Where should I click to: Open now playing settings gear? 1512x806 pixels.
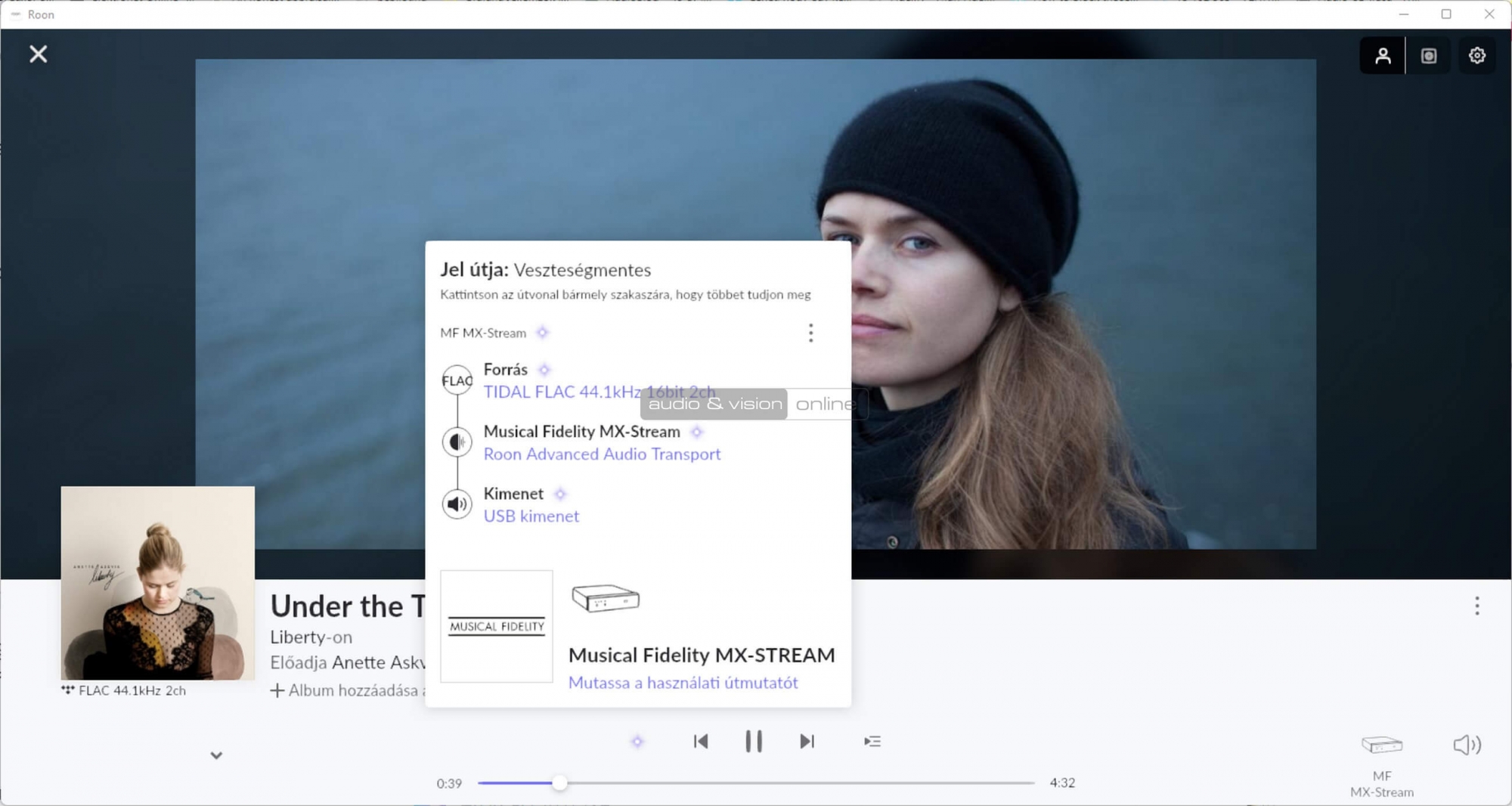tap(1476, 56)
